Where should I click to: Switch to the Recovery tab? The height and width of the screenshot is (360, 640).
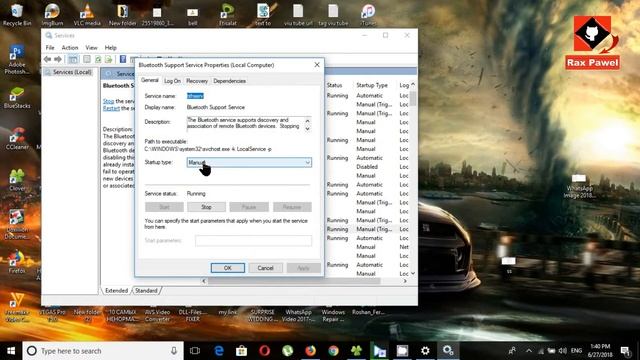[197, 81]
